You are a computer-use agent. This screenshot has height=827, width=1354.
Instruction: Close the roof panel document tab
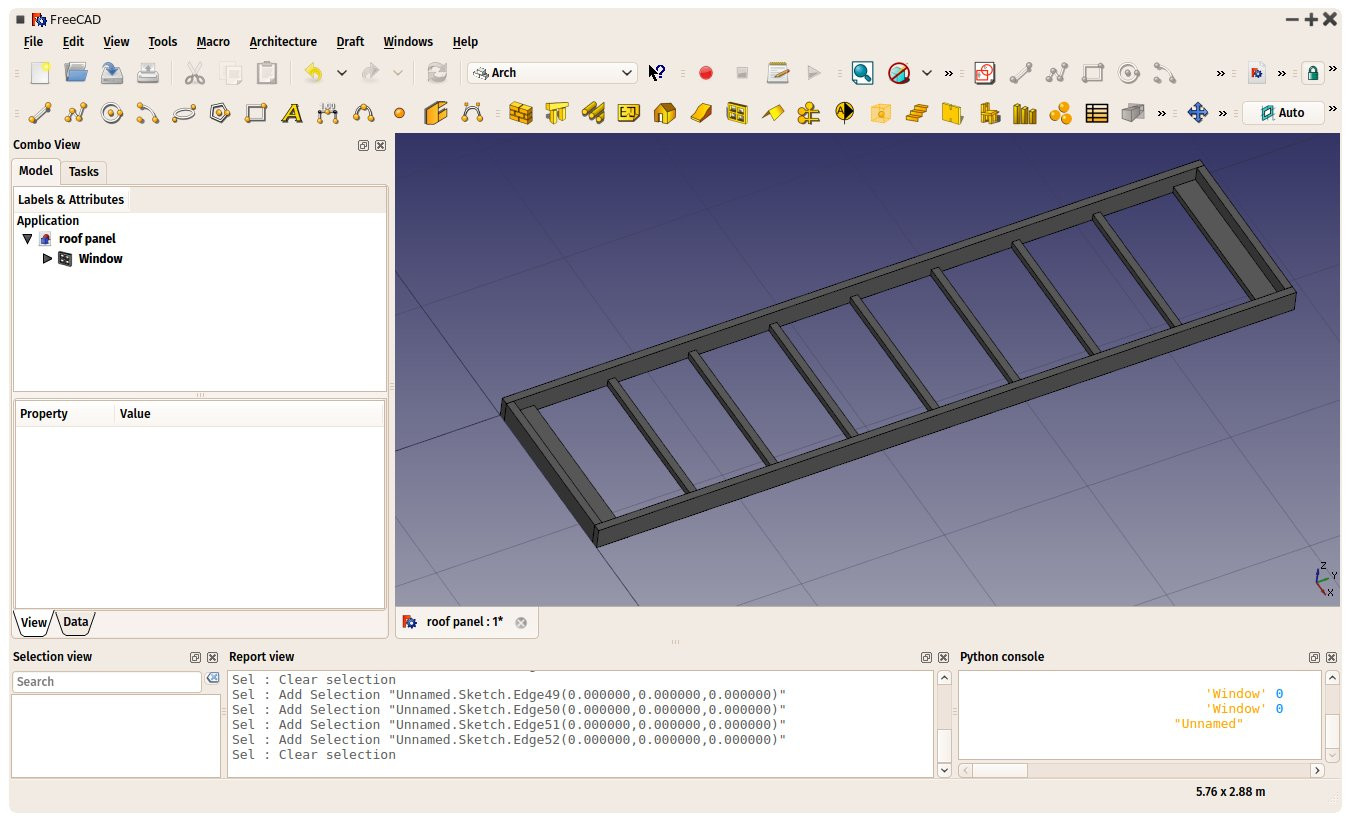(521, 622)
